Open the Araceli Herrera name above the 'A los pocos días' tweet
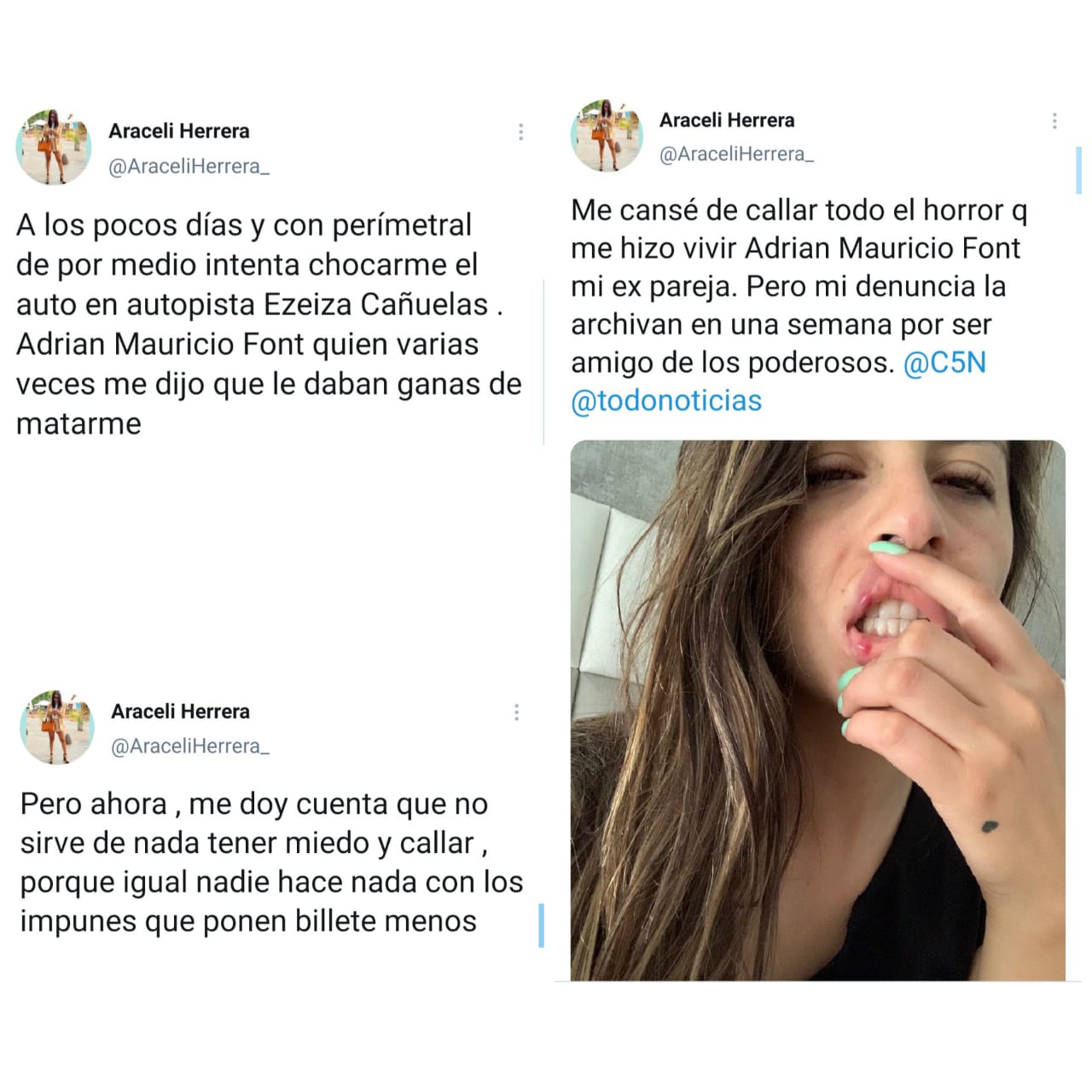The image size is (1092, 1092). tap(179, 131)
